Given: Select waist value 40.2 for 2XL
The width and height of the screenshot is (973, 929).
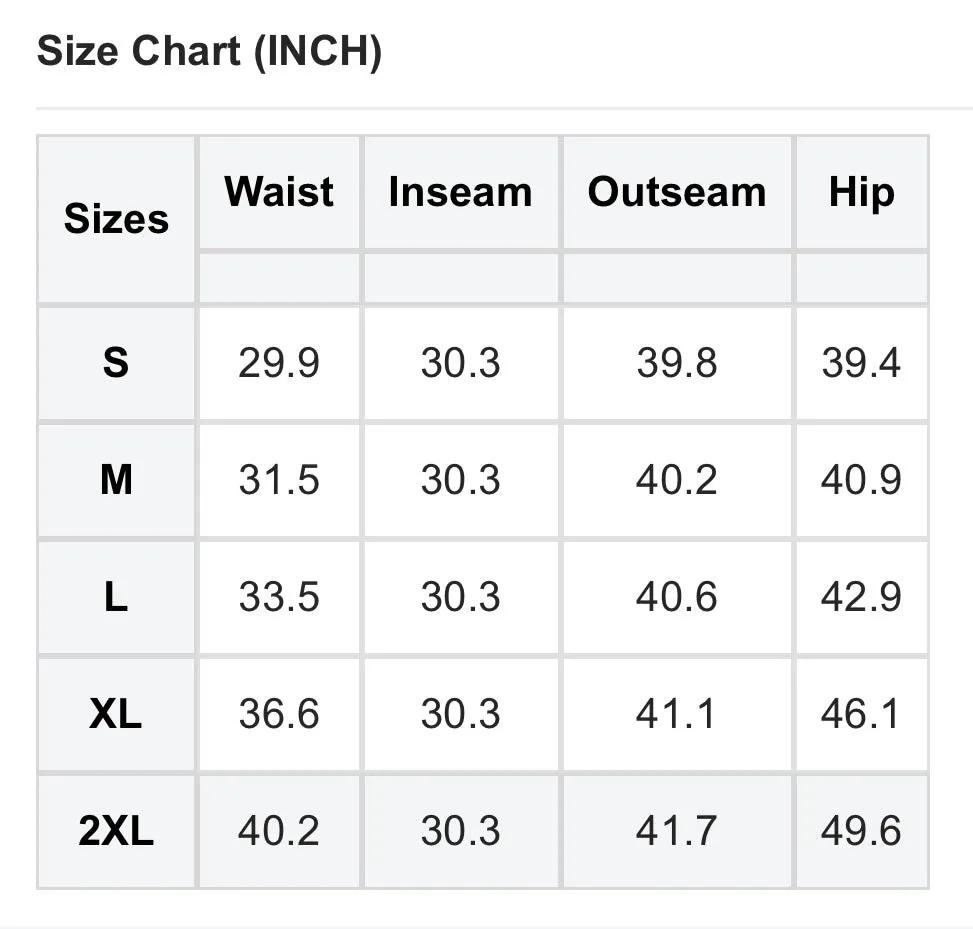Looking at the screenshot, I should coord(279,830).
